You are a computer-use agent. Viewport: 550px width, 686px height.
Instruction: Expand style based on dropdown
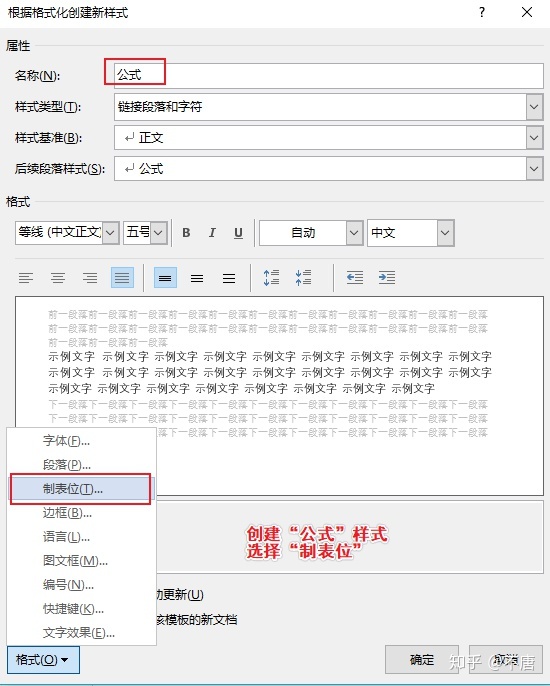click(x=534, y=138)
